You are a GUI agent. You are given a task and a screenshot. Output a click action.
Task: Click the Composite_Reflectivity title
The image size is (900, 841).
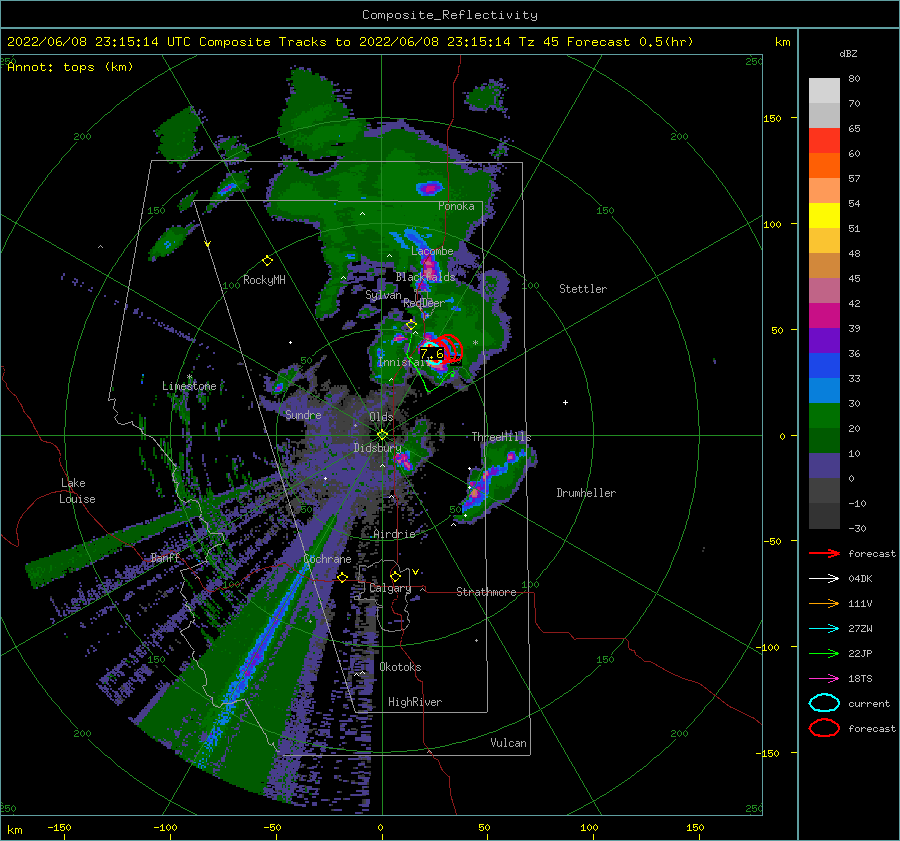tap(450, 15)
